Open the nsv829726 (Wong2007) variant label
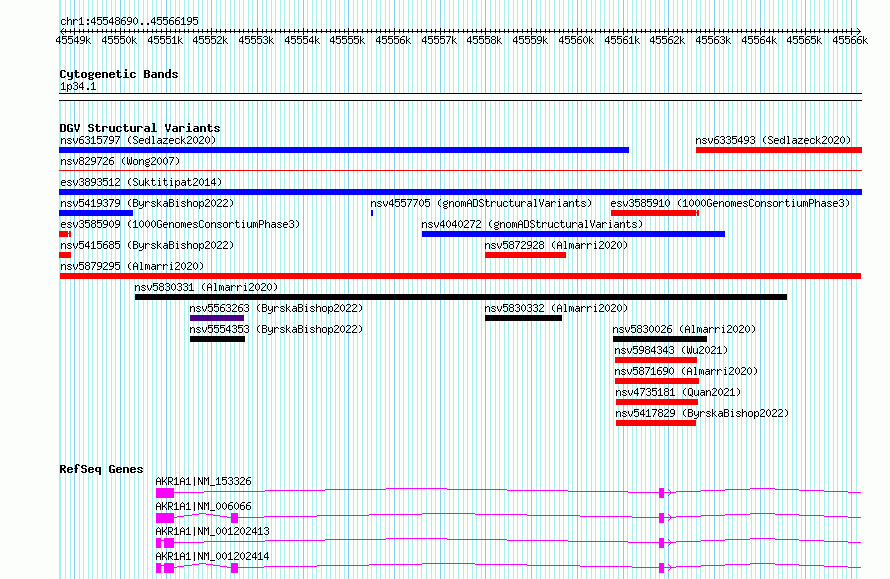This screenshot has height=579, width=890. click(120, 161)
